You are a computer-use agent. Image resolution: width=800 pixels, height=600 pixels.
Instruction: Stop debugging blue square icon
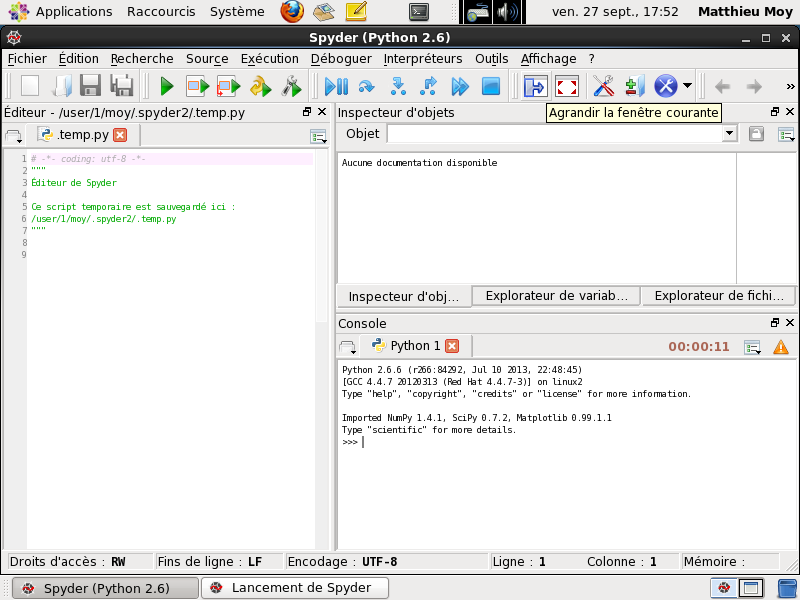(x=491, y=86)
